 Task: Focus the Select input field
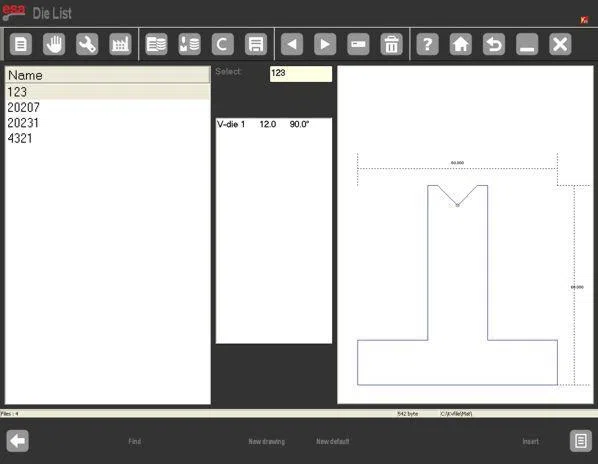click(x=301, y=74)
